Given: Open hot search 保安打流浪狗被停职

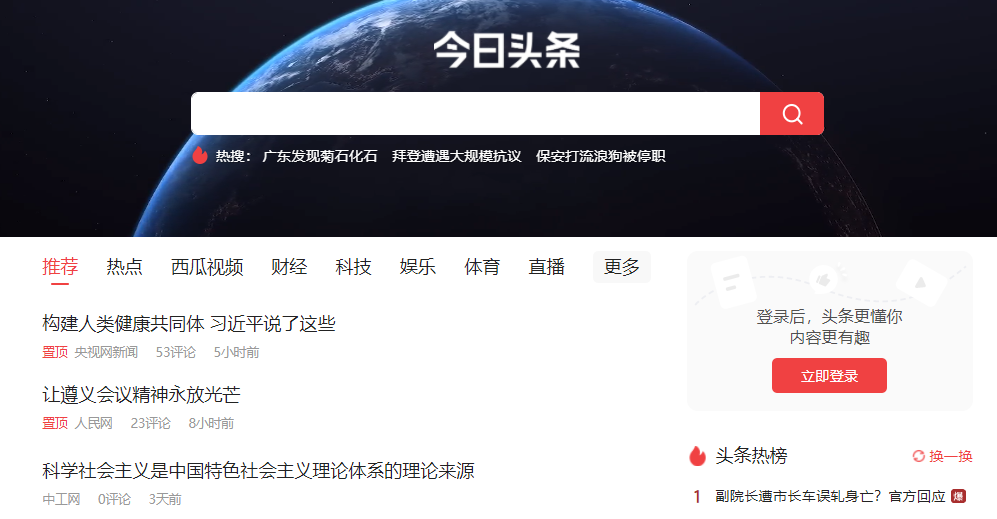Looking at the screenshot, I should click(601, 156).
